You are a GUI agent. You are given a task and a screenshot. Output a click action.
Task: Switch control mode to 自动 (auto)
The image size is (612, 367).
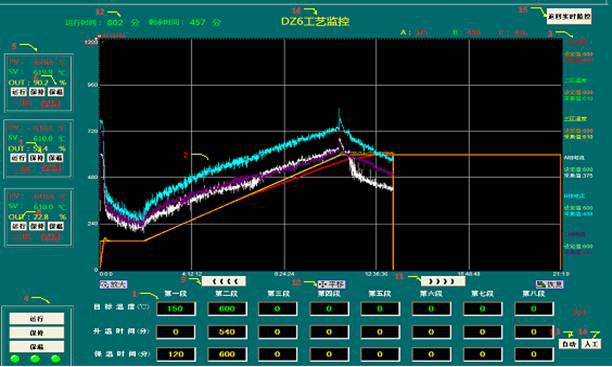(569, 344)
